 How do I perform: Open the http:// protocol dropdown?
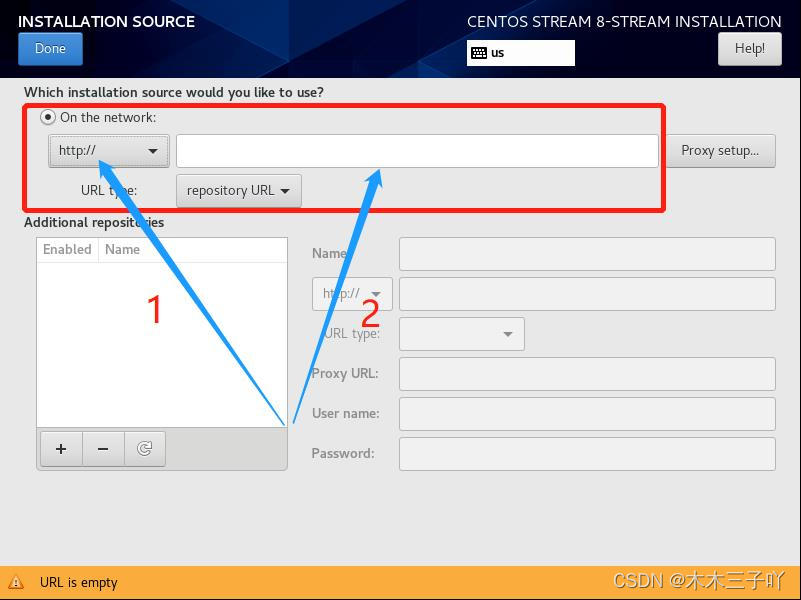[x=108, y=150]
